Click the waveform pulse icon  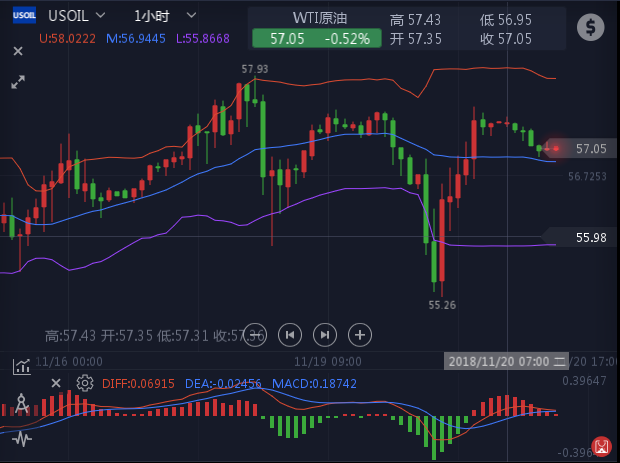tap(20, 439)
